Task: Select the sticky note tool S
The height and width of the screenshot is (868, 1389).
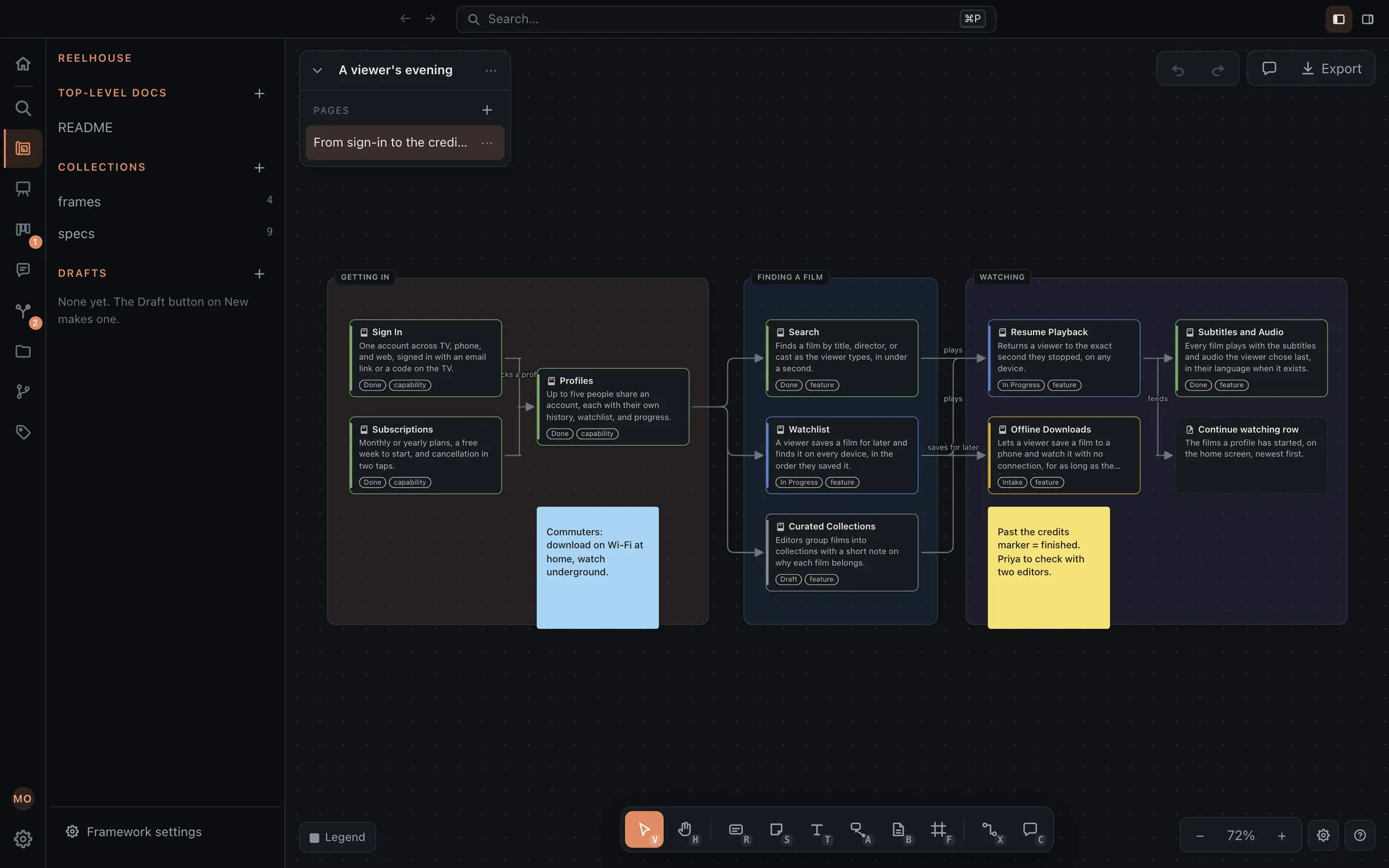Action: (777, 830)
